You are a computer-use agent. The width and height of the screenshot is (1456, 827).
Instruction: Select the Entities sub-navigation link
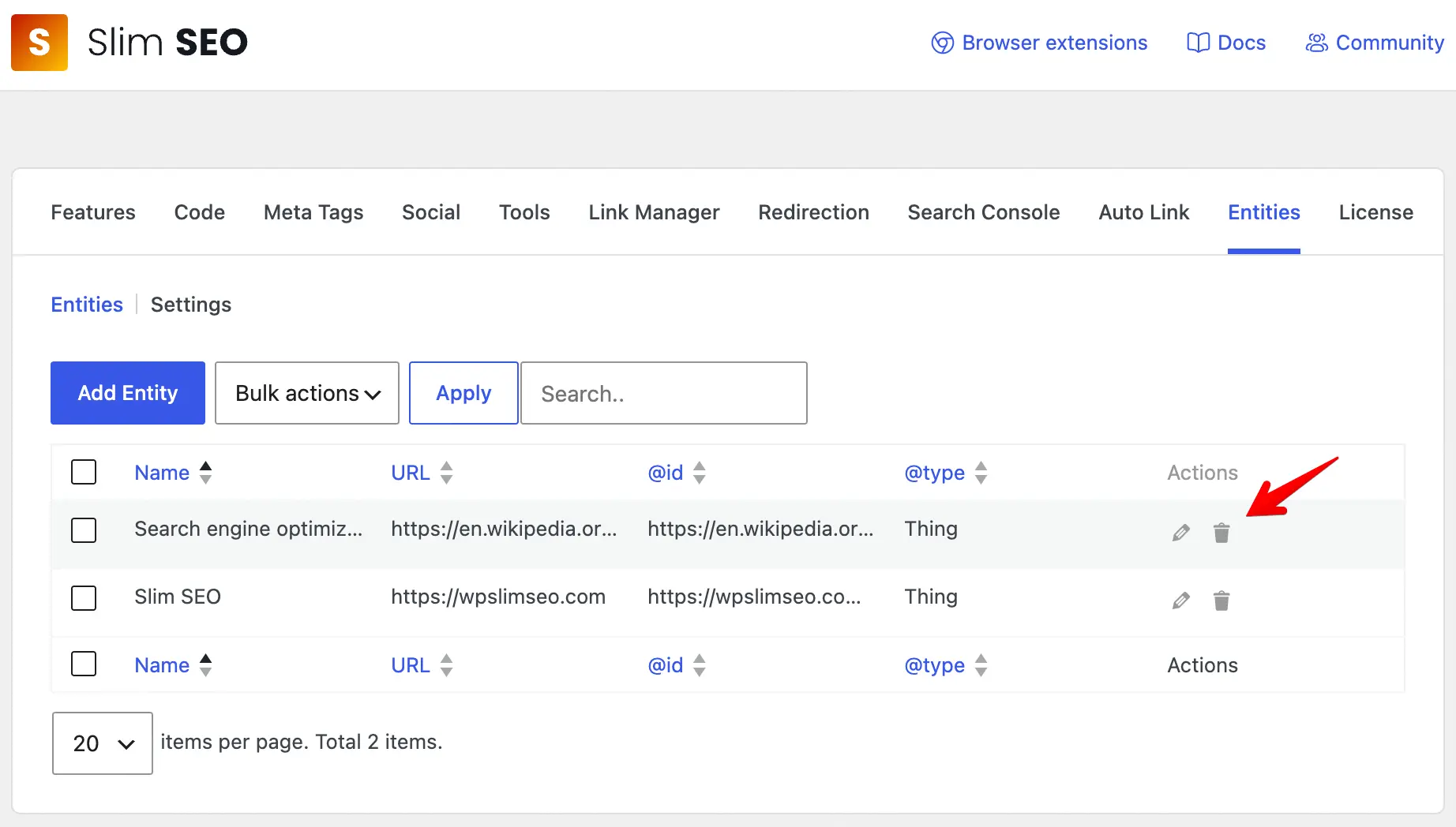87,305
